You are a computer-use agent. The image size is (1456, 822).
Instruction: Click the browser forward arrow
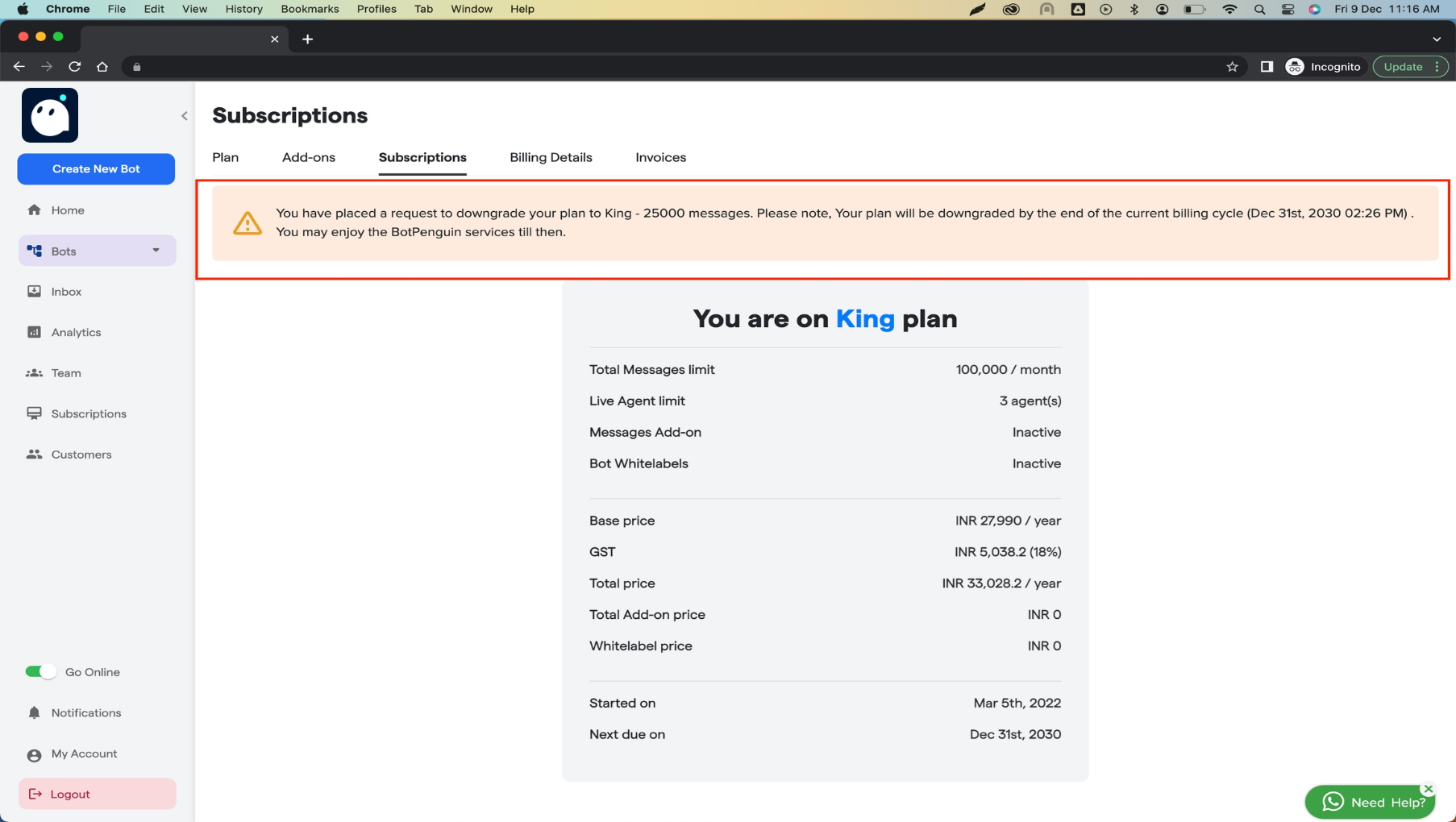47,67
